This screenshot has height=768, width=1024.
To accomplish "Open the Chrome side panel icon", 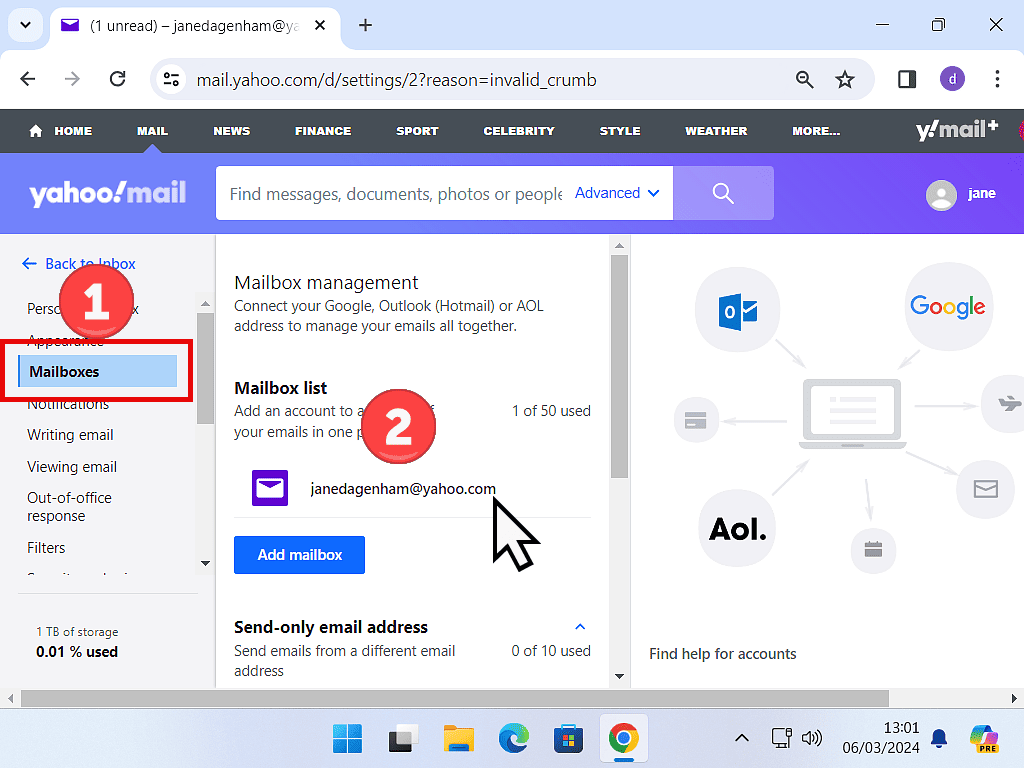I will click(907, 80).
